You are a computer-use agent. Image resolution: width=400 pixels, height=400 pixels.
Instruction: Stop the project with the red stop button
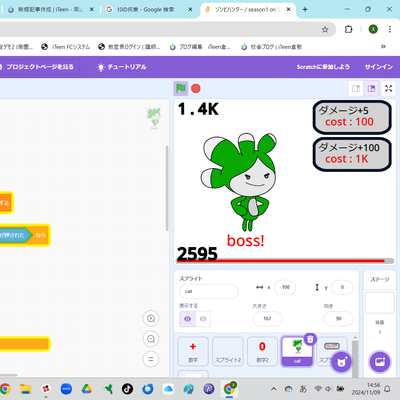point(196,88)
